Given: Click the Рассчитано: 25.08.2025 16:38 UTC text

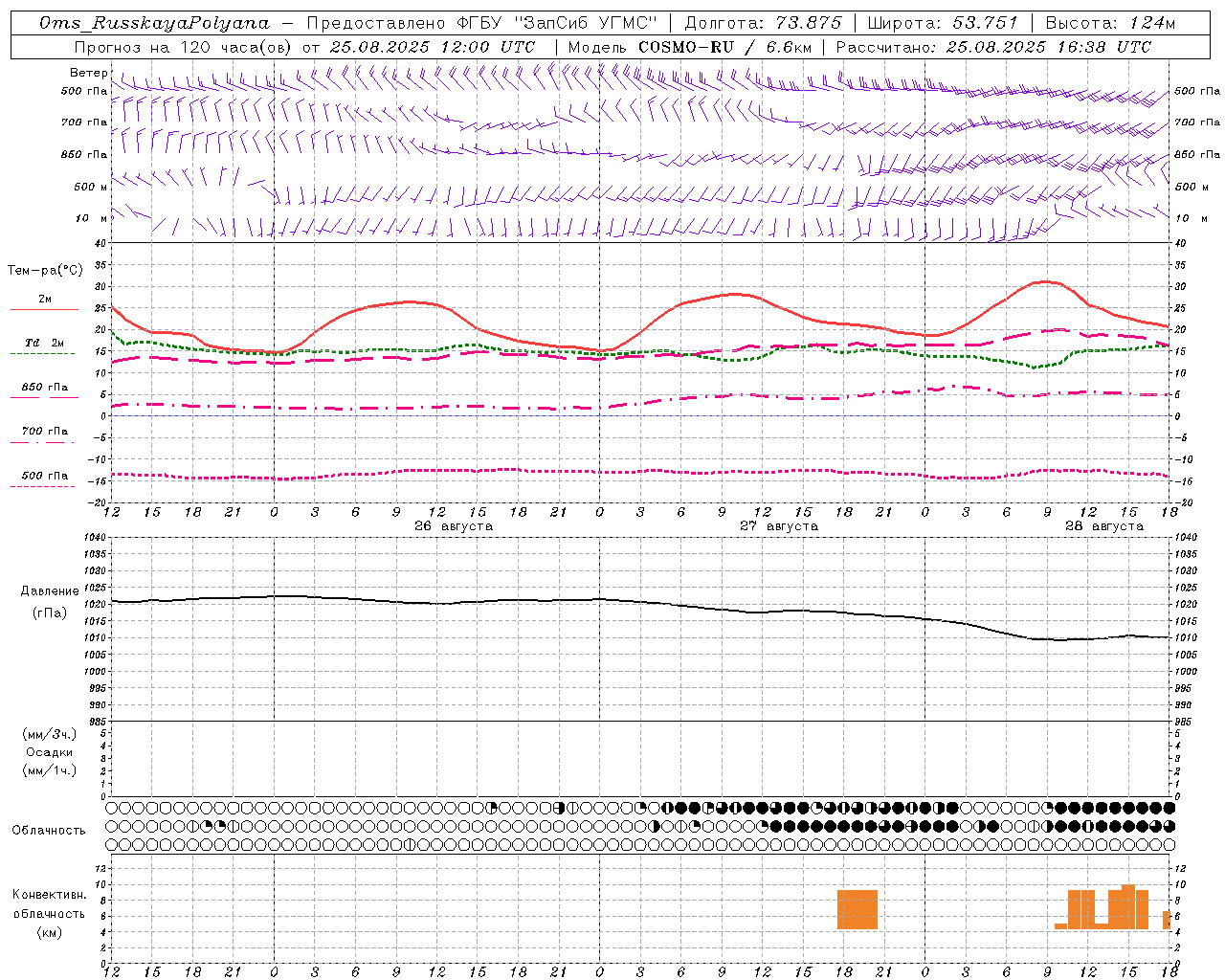Looking at the screenshot, I should click(993, 47).
